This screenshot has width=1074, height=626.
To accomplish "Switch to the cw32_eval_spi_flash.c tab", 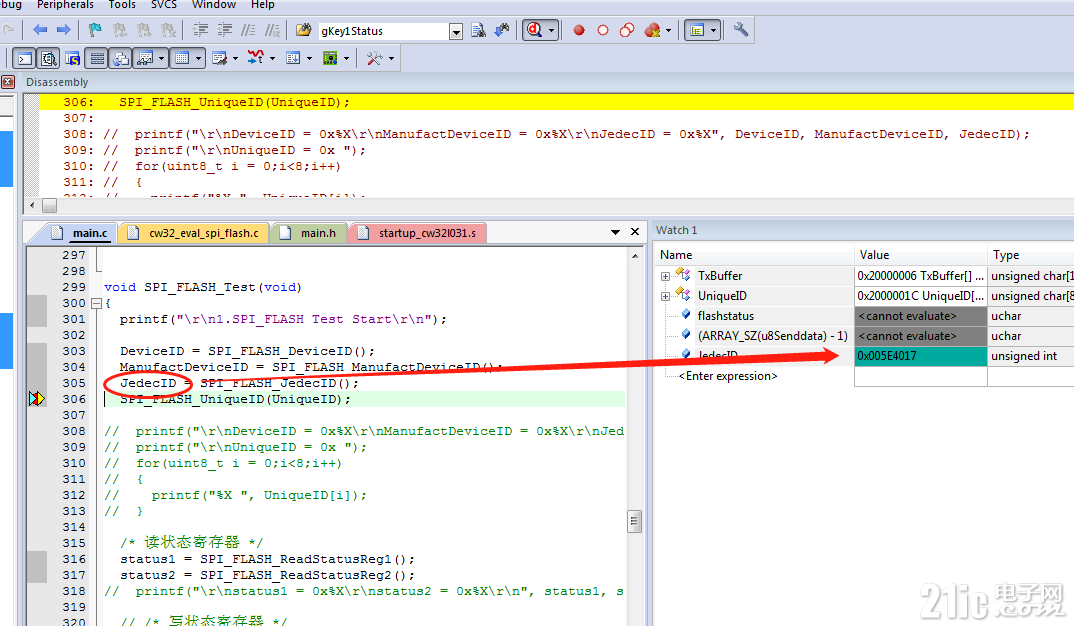I will (194, 233).
